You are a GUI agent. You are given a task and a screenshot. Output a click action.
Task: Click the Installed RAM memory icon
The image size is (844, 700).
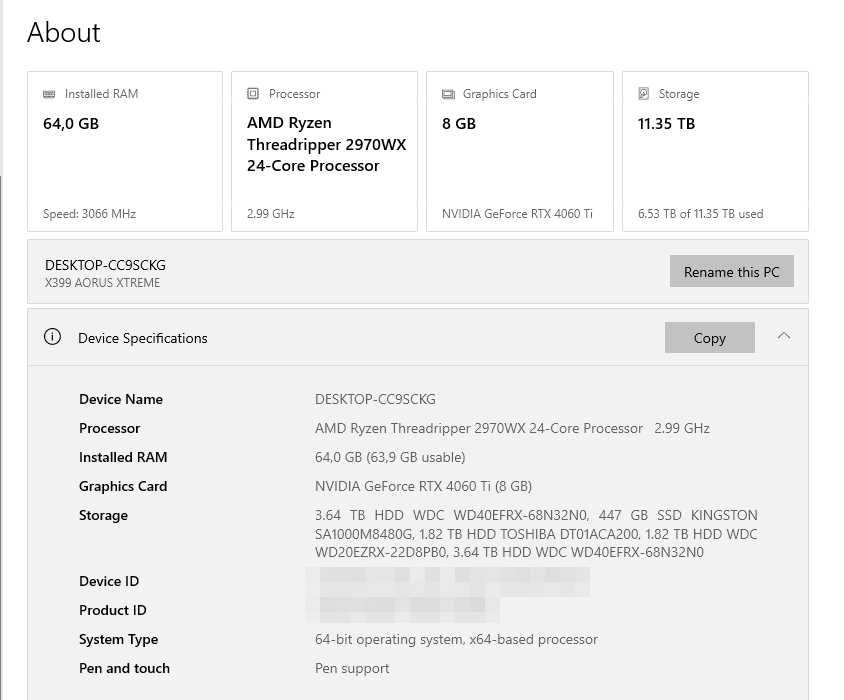49,94
